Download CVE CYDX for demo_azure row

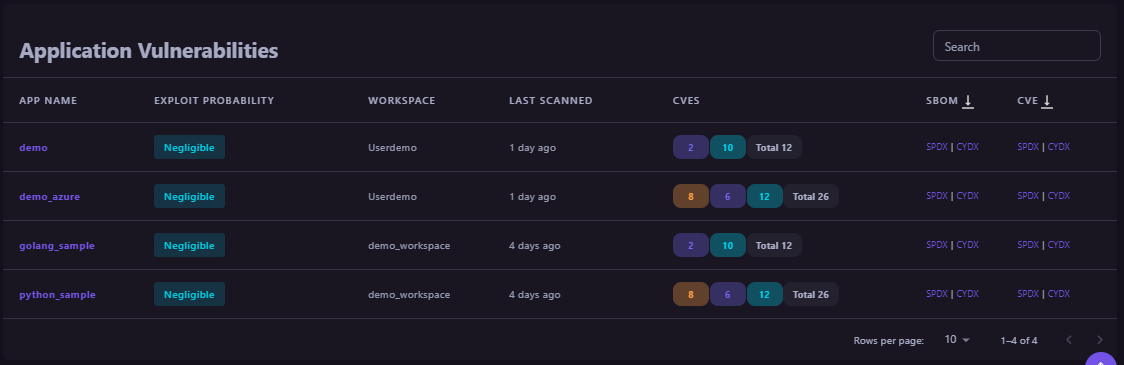1059,196
